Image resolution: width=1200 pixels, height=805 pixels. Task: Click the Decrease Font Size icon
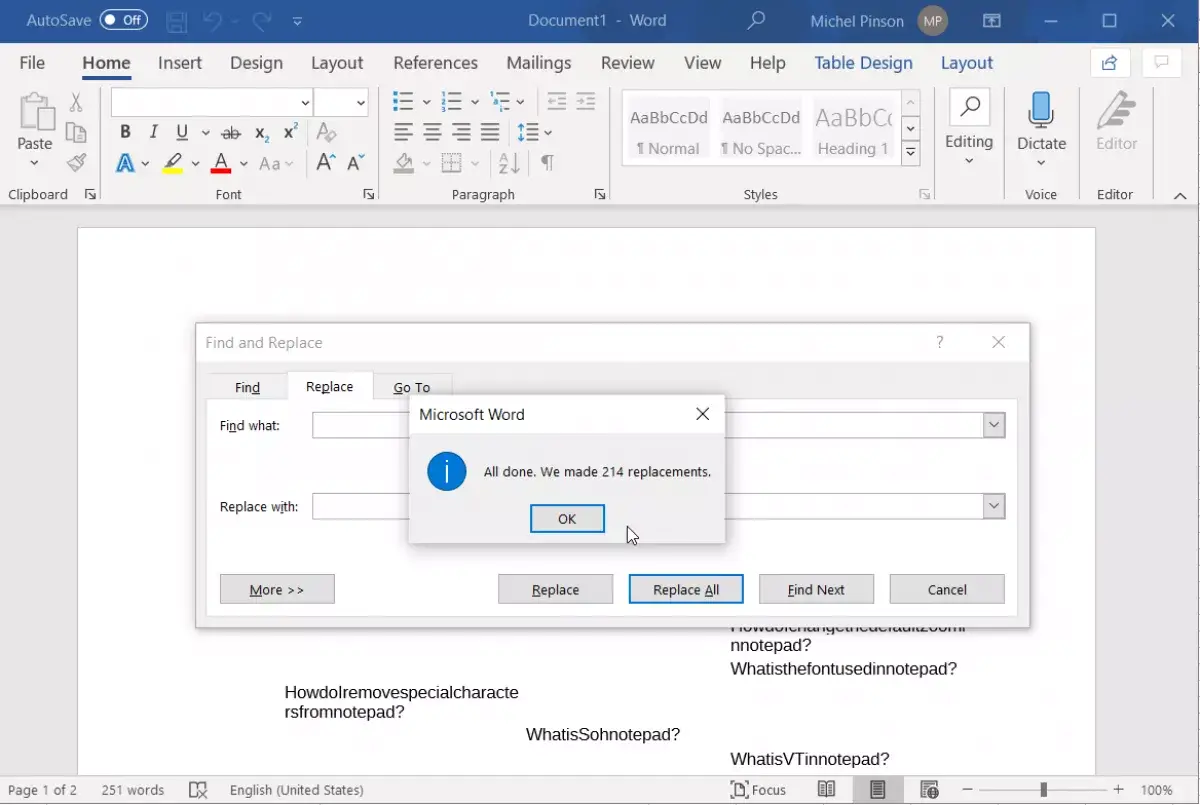pyautogui.click(x=355, y=163)
